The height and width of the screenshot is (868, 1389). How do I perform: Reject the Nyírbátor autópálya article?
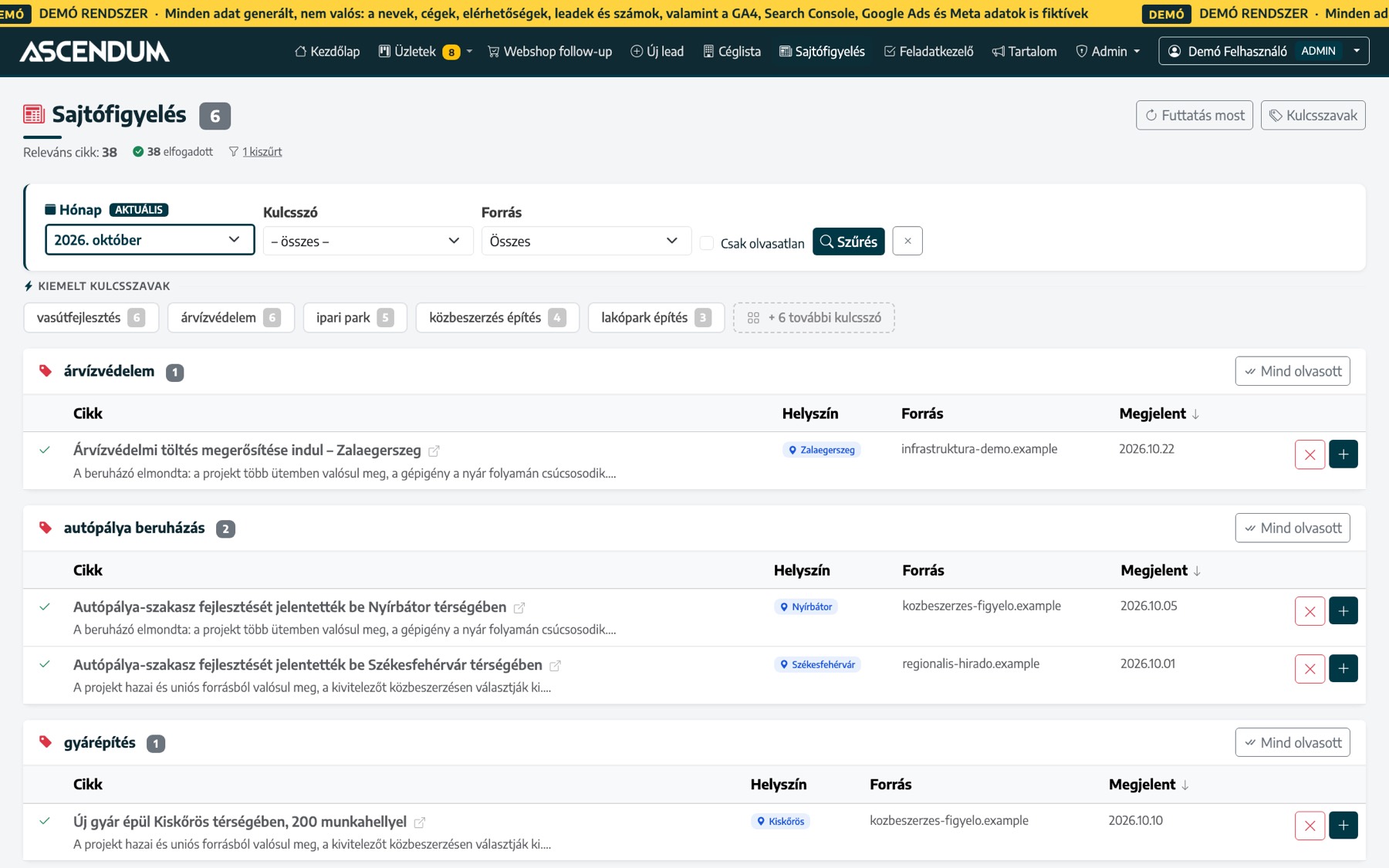click(1310, 611)
